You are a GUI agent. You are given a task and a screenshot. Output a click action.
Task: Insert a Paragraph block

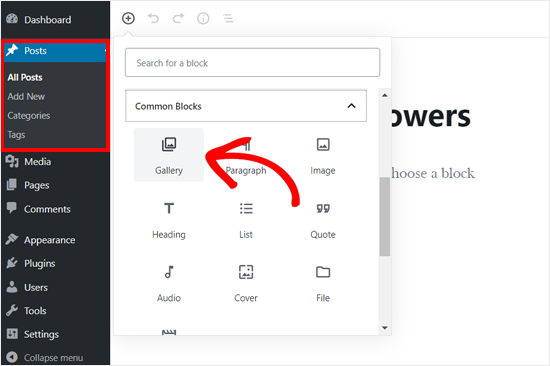tap(246, 155)
